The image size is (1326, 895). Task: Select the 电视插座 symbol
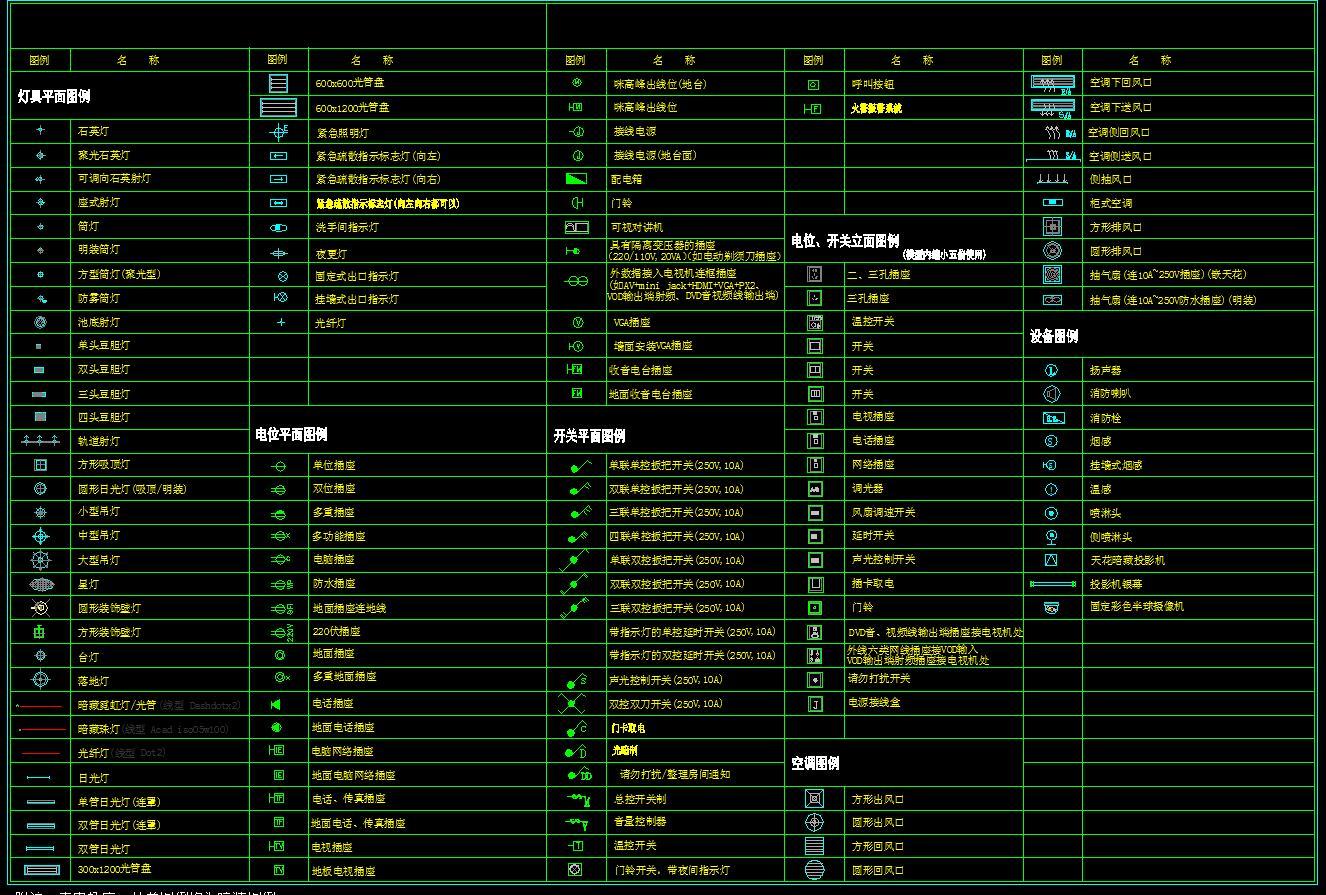point(277,847)
